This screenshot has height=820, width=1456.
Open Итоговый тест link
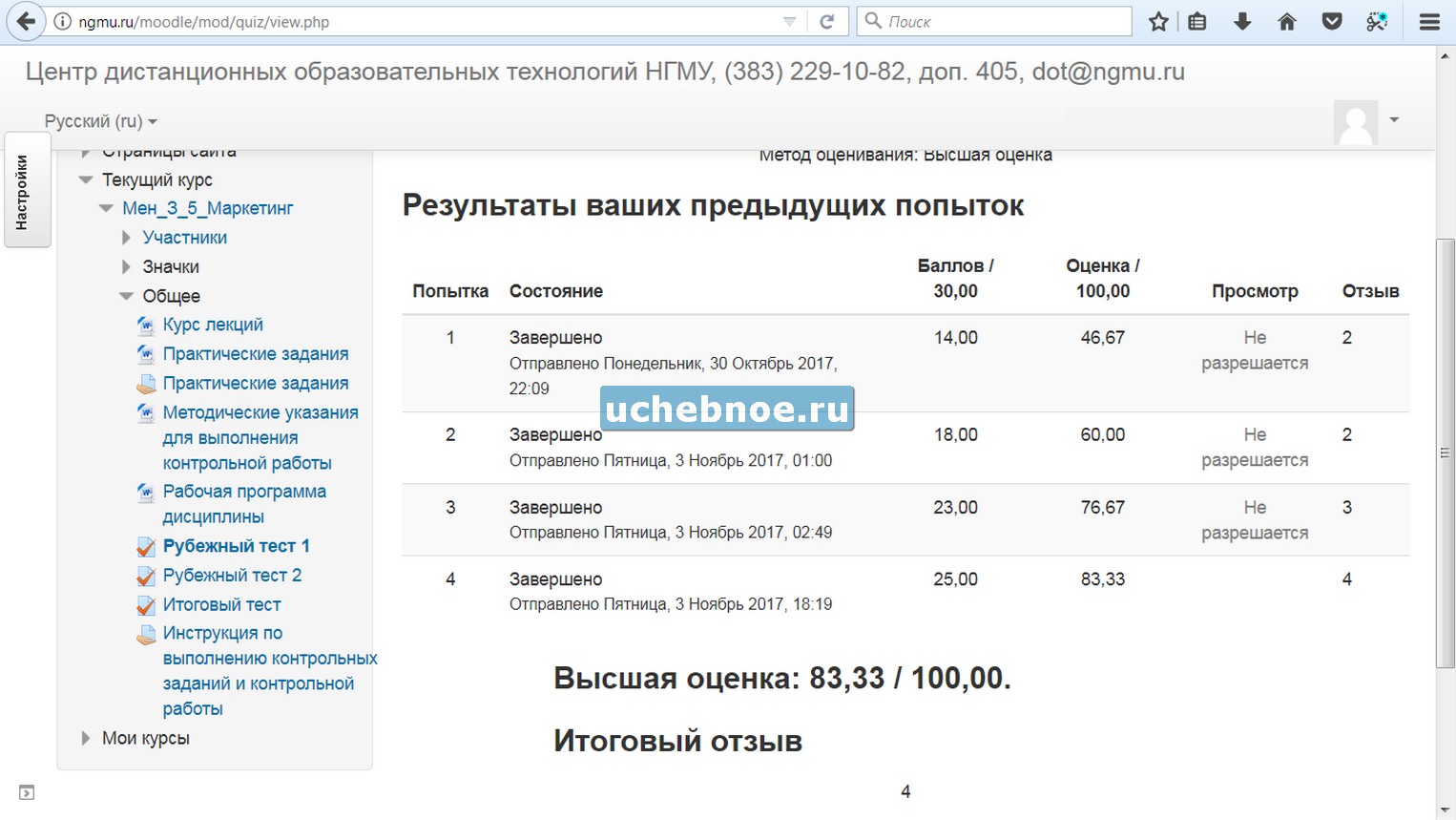pos(221,604)
